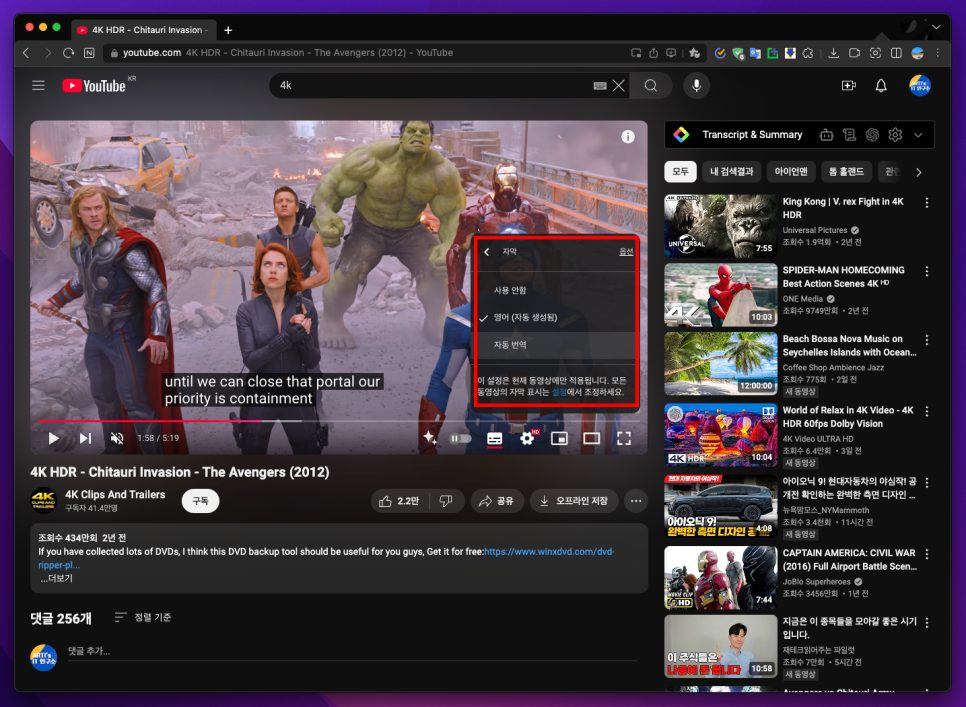Open the 정렬 기준 sort dropdown
Viewport: 966px width, 707px height.
coord(143,617)
